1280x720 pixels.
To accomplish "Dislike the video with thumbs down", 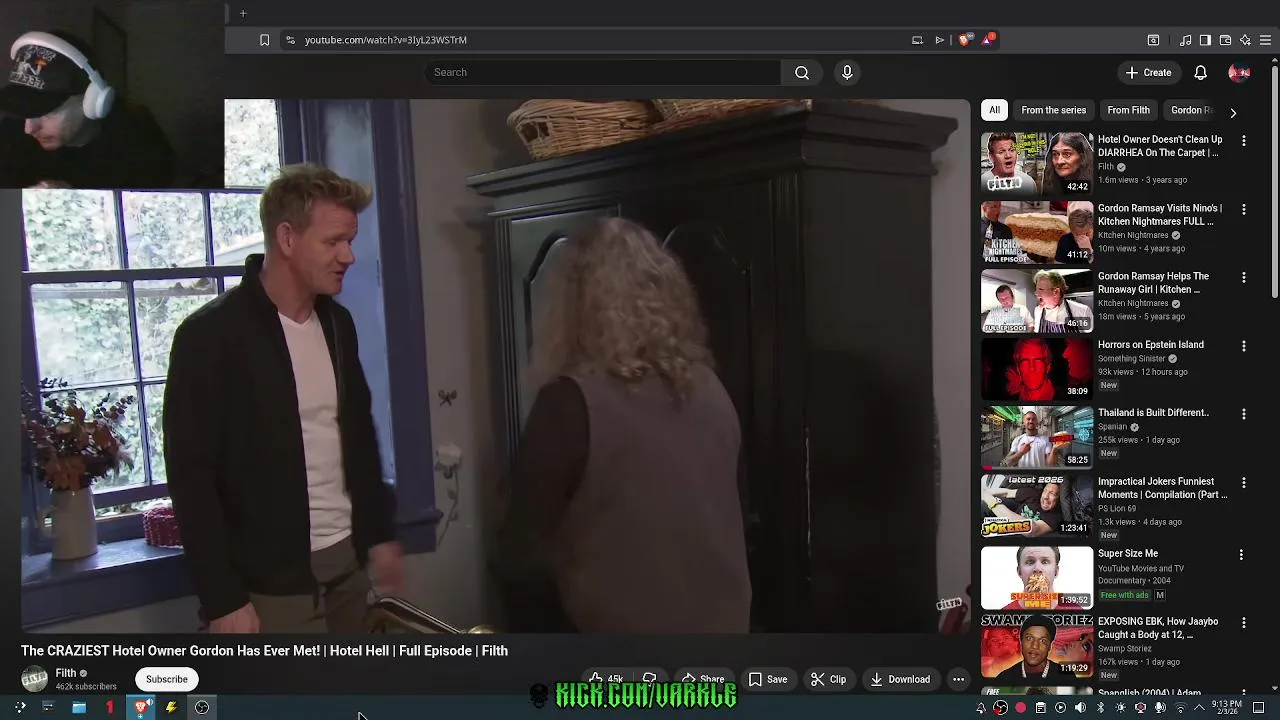I will click(650, 679).
